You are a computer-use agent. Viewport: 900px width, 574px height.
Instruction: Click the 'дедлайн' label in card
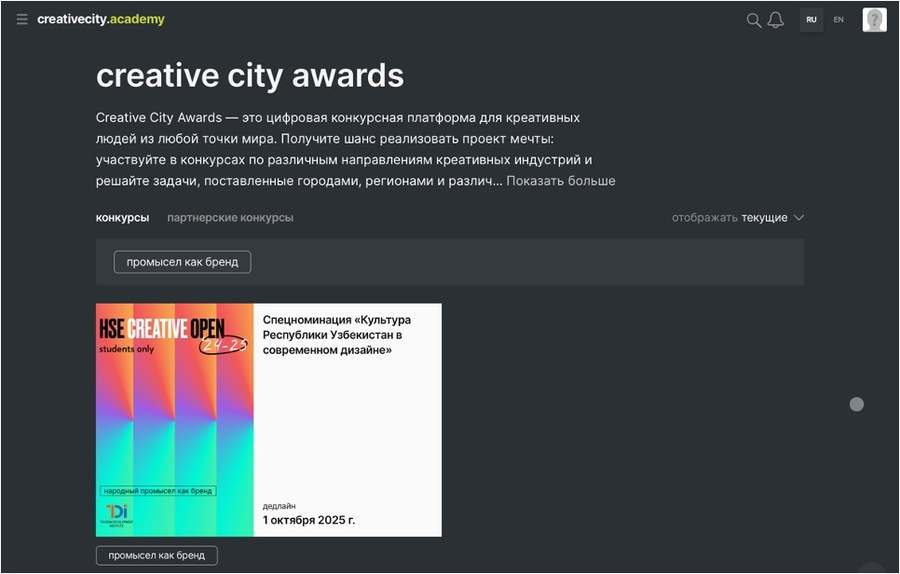click(279, 506)
